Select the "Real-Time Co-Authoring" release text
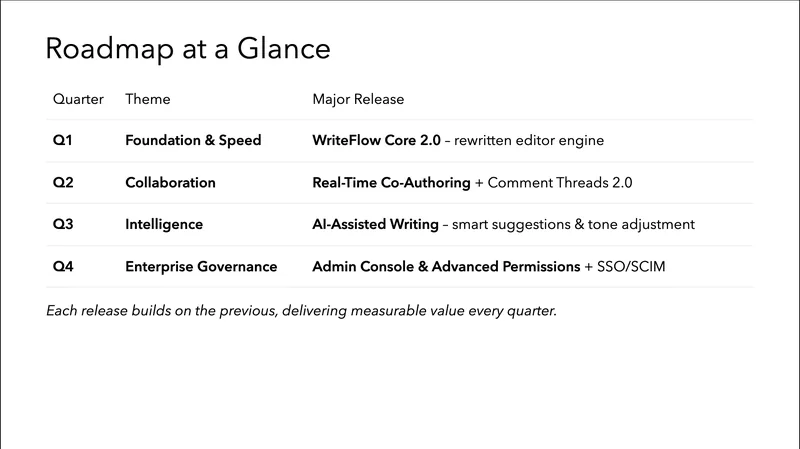This screenshot has height=449, width=800. click(391, 183)
